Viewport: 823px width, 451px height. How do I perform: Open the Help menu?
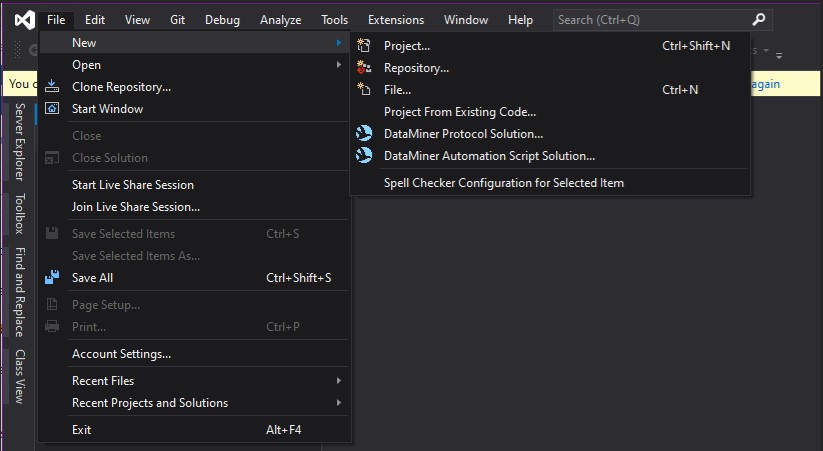point(521,20)
